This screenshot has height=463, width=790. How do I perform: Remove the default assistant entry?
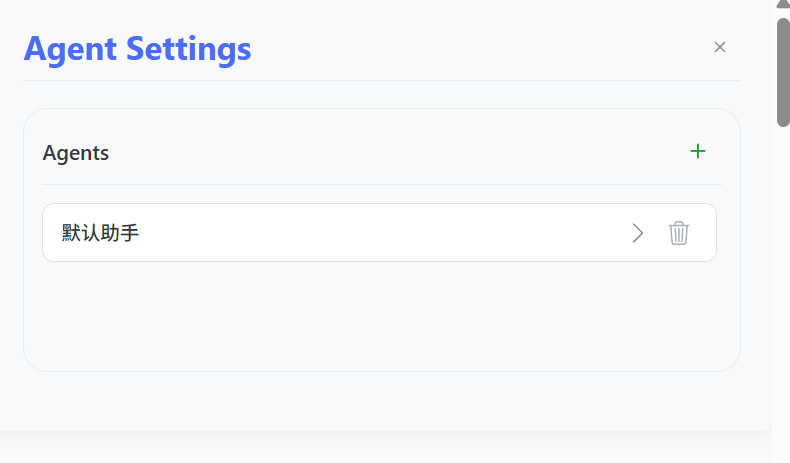coord(679,233)
